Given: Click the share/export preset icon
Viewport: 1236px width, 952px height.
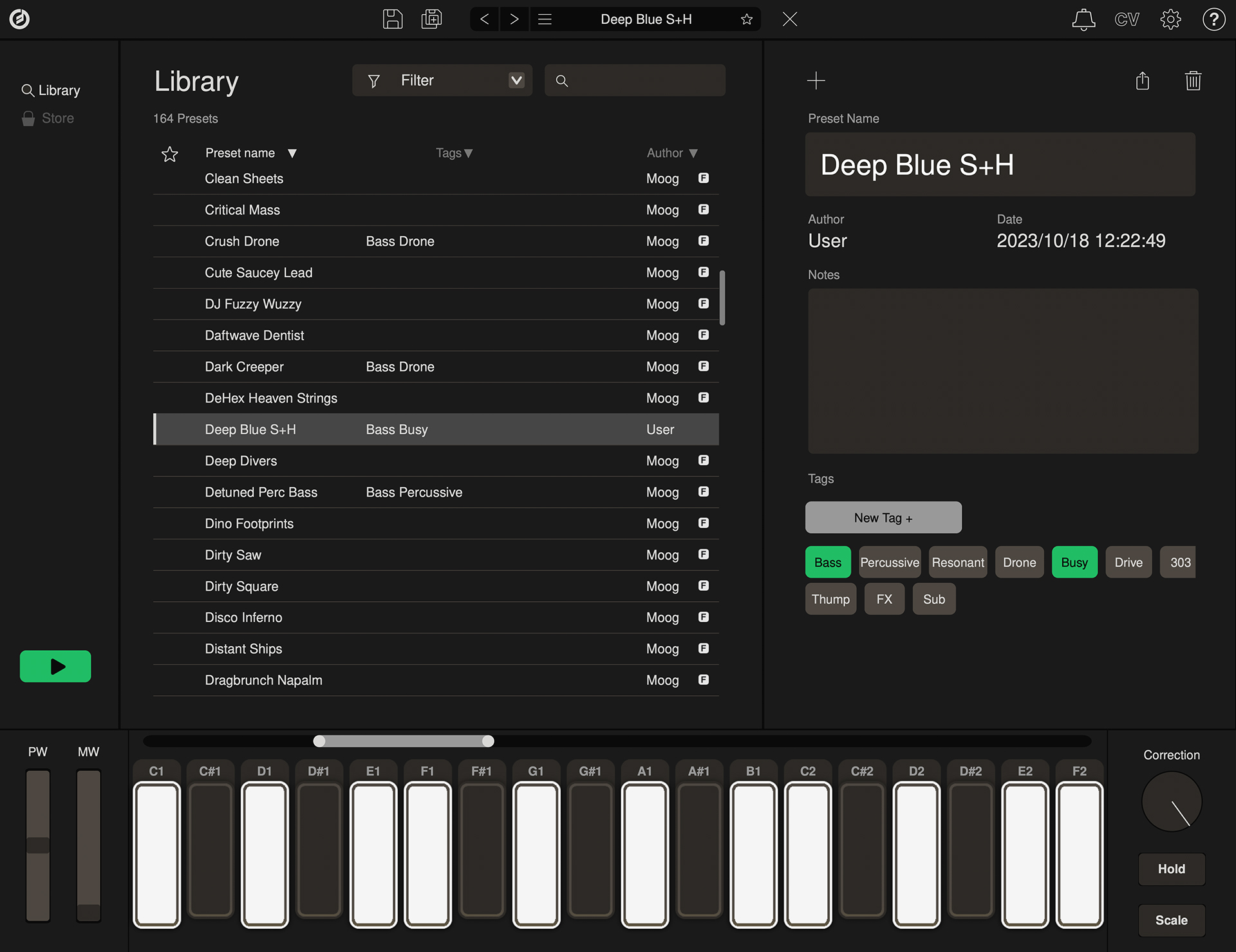Looking at the screenshot, I should (1143, 81).
